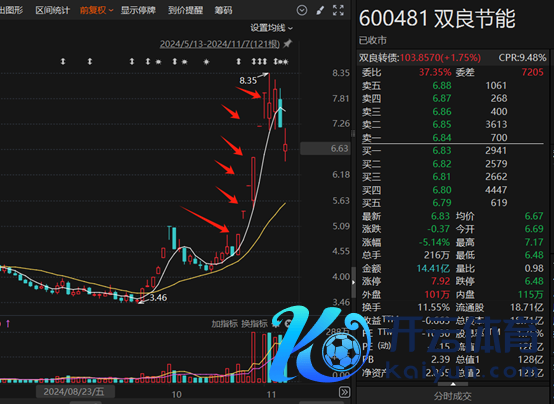Open indicator settings gear next to 换指标
554x404 pixels.
[x=275, y=324]
